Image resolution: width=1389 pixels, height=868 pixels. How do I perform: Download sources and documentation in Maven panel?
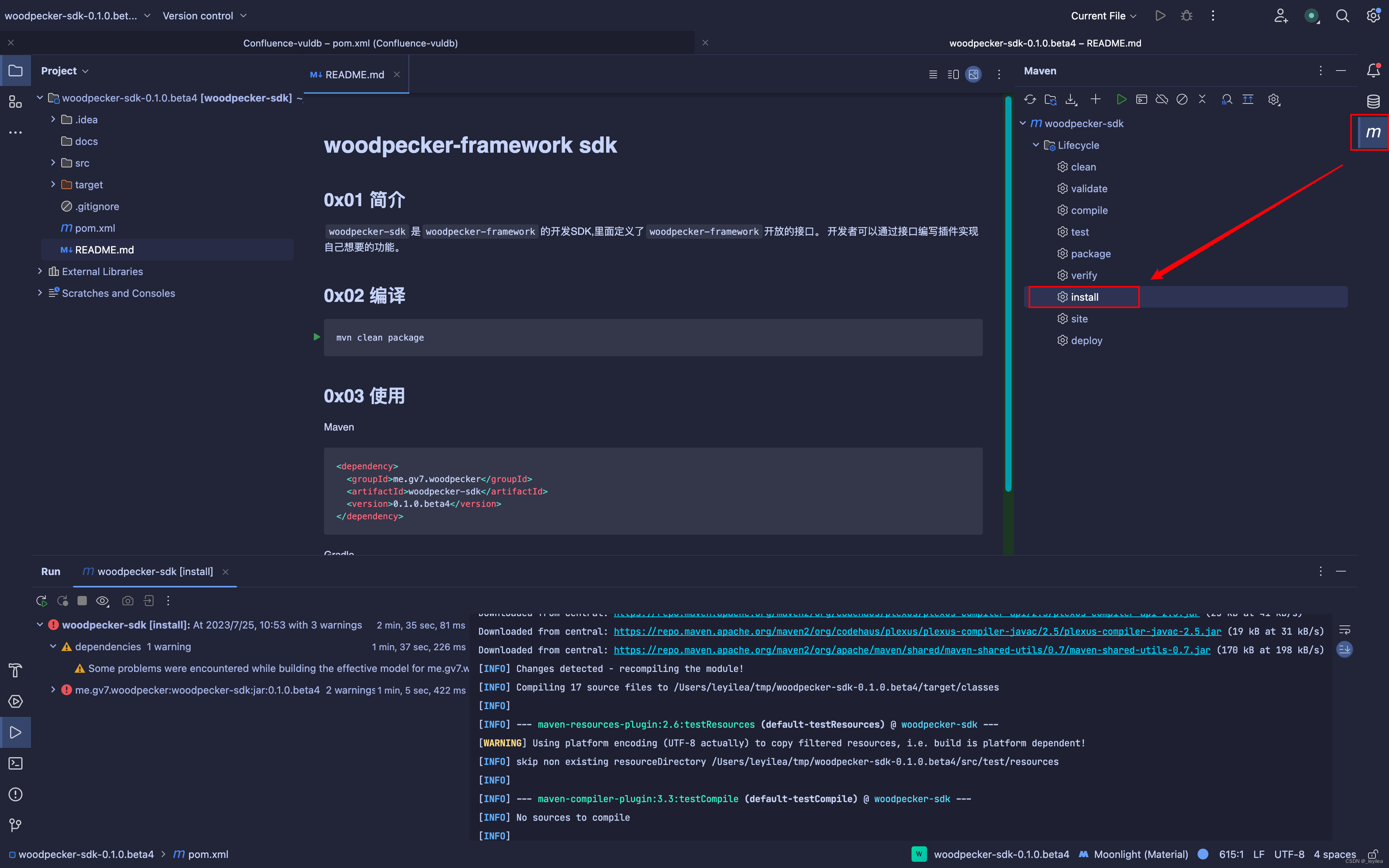tap(1072, 99)
